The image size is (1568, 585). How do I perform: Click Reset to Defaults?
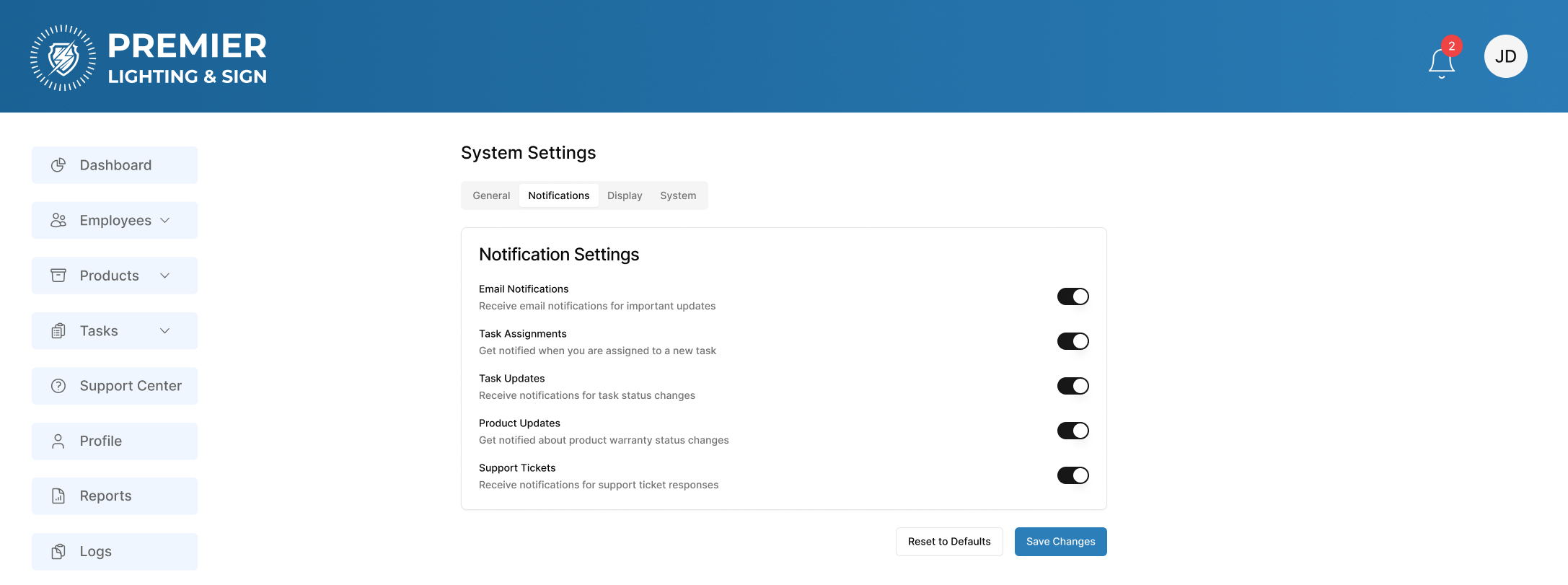pyautogui.click(x=949, y=542)
